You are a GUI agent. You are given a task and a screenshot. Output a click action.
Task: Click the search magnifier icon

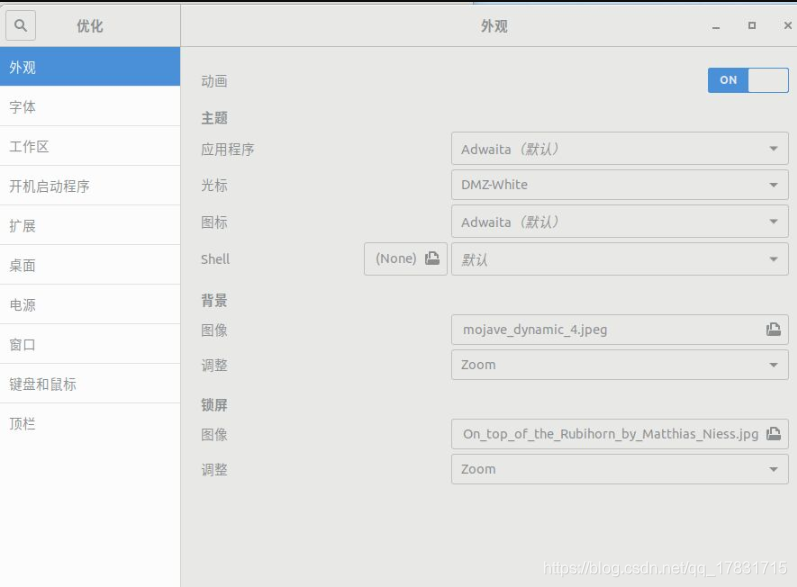(20, 25)
